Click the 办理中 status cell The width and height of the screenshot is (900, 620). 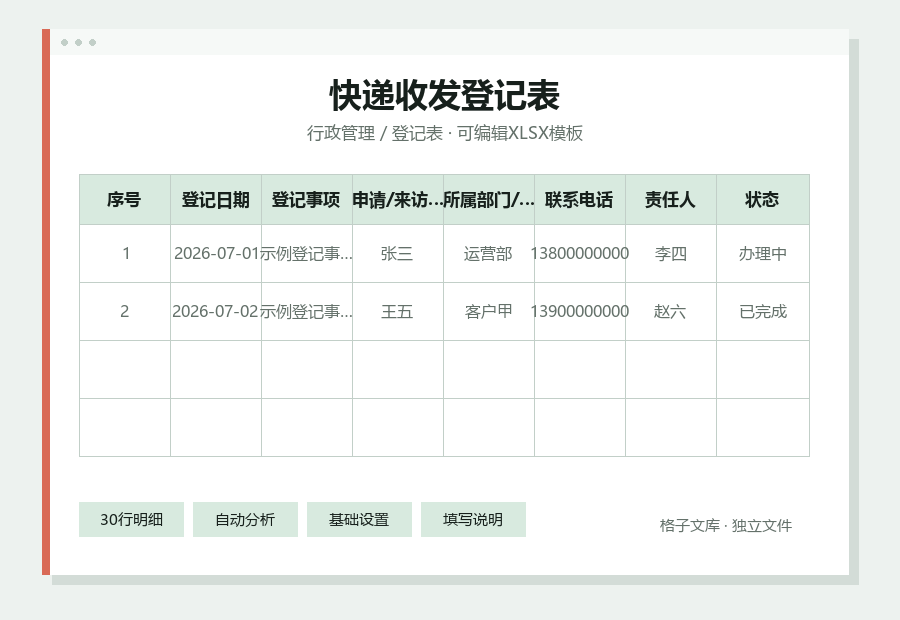pyautogui.click(x=762, y=254)
